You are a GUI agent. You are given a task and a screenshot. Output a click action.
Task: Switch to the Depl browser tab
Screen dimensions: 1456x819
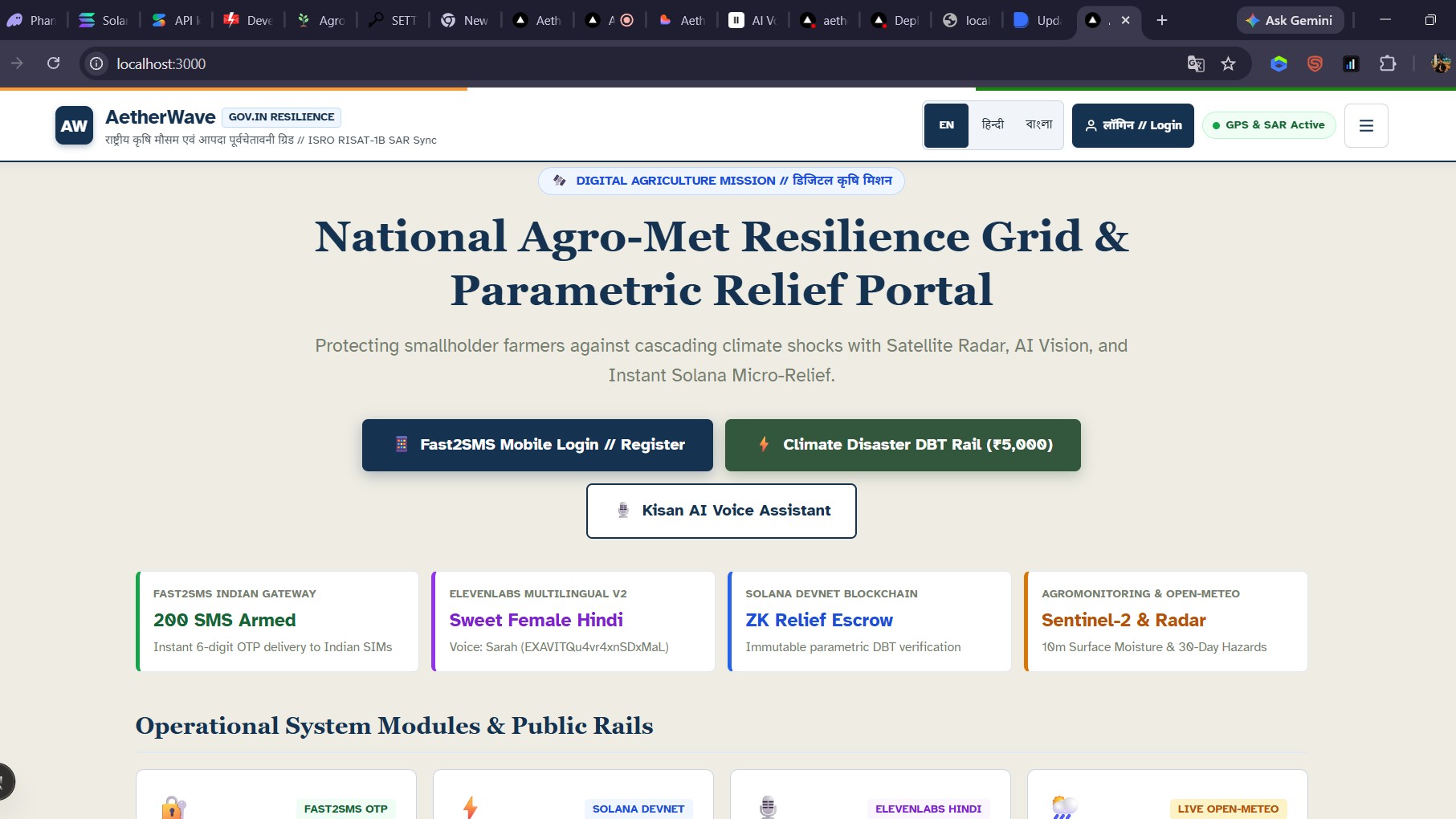(895, 20)
